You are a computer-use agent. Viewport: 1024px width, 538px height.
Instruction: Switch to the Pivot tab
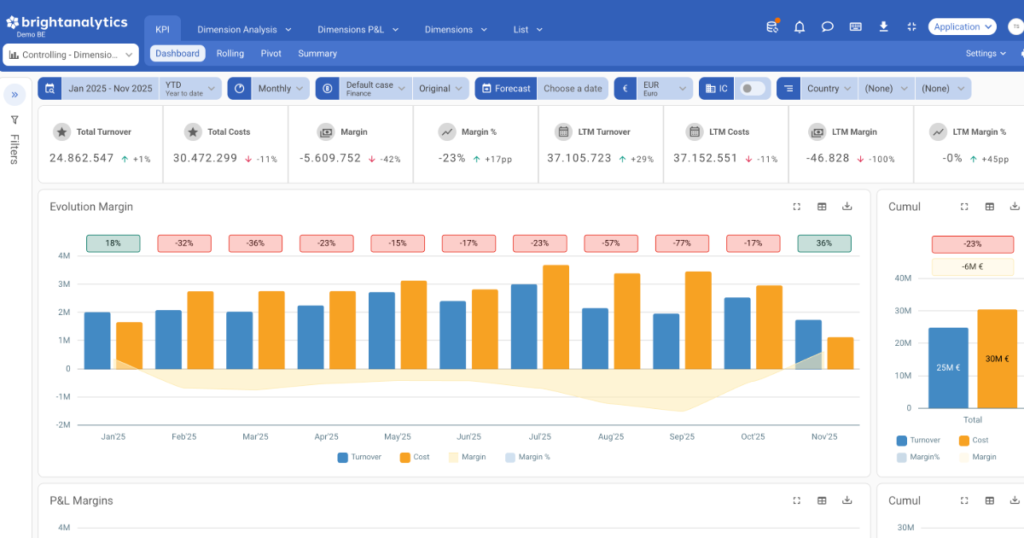271,54
